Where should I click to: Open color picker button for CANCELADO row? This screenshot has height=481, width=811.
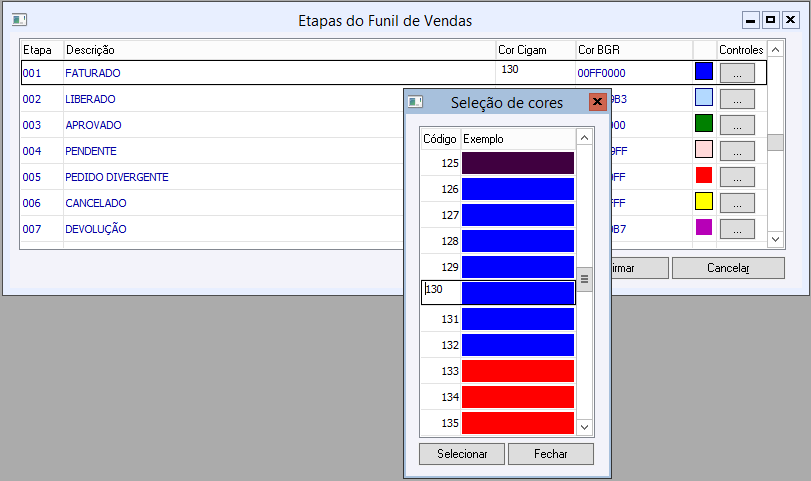(x=737, y=203)
